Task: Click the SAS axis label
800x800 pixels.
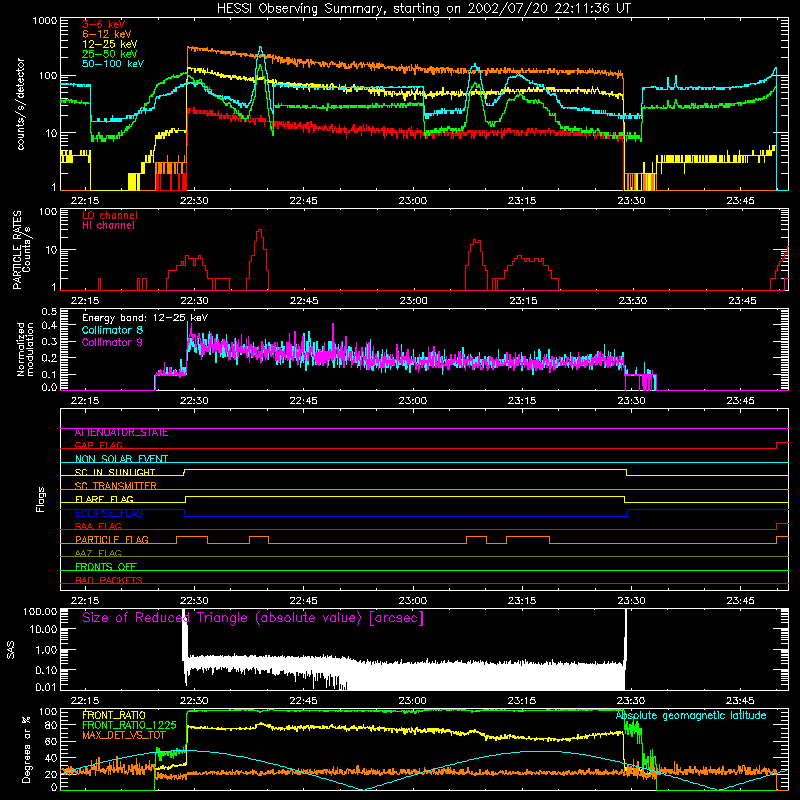Action: click(x=11, y=650)
